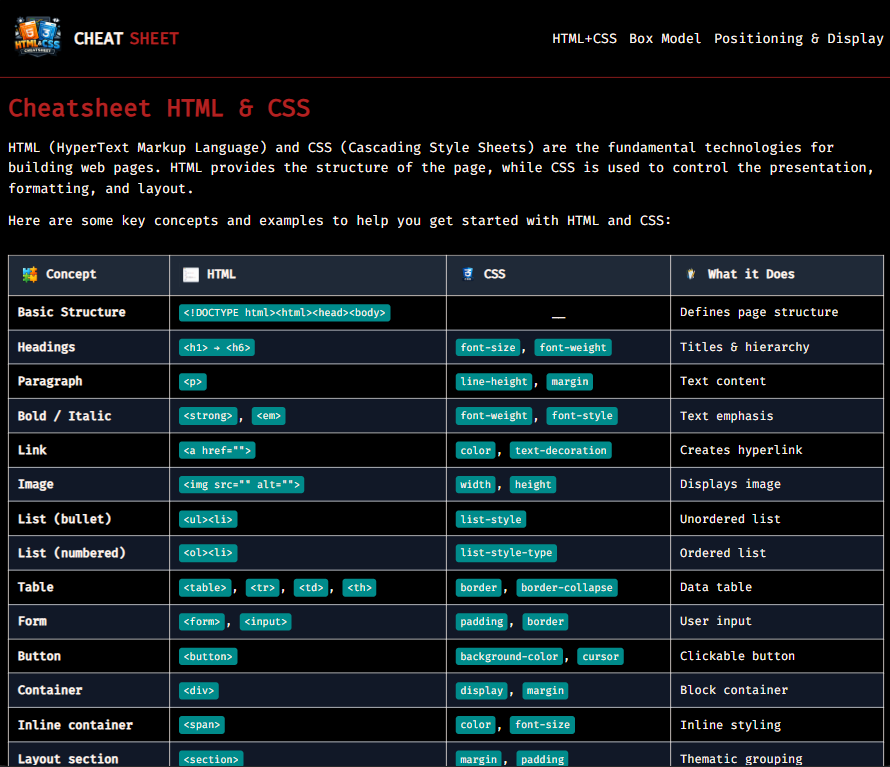890x767 pixels.
Task: Click the <ol><li> code tag
Action: [x=208, y=553]
